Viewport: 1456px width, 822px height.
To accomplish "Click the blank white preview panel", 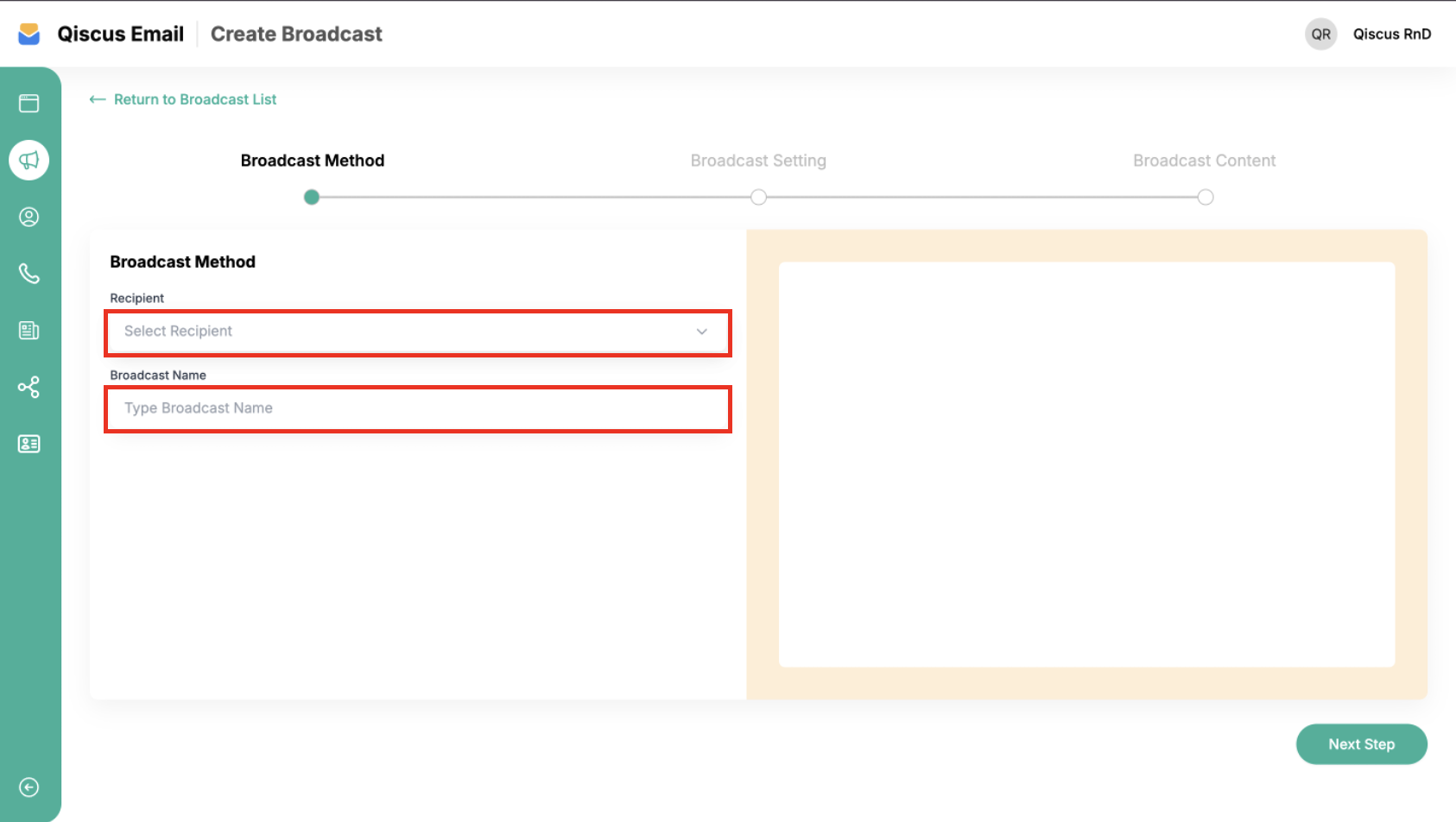I will pyautogui.click(x=1086, y=465).
